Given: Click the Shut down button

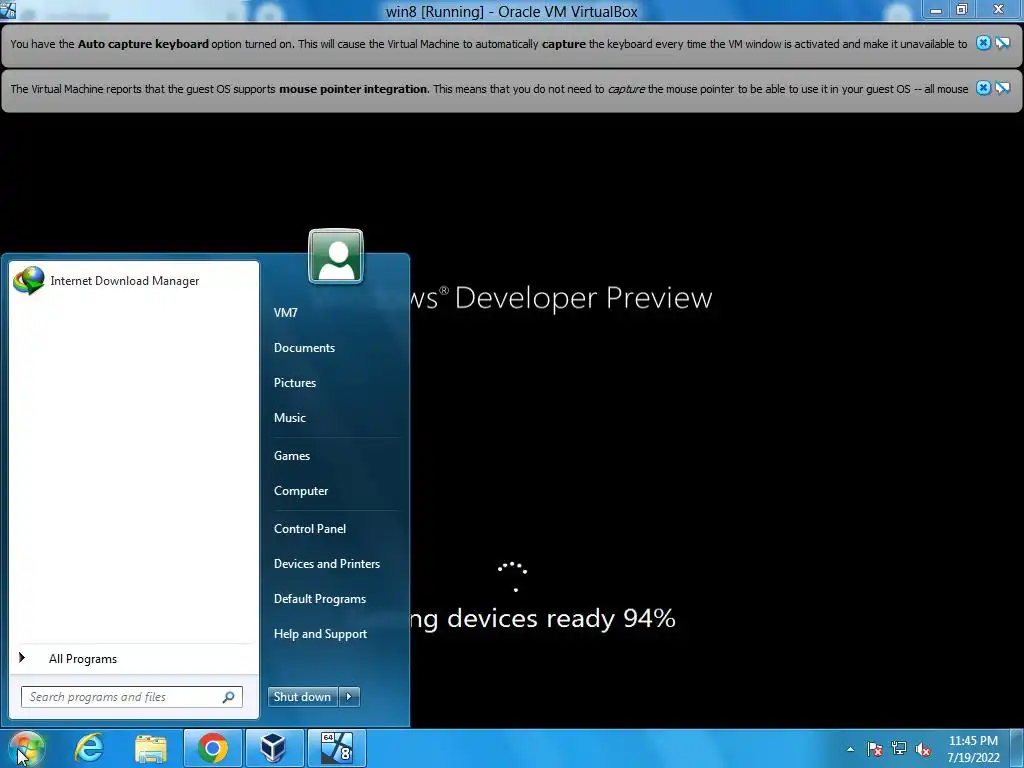Looking at the screenshot, I should (302, 697).
